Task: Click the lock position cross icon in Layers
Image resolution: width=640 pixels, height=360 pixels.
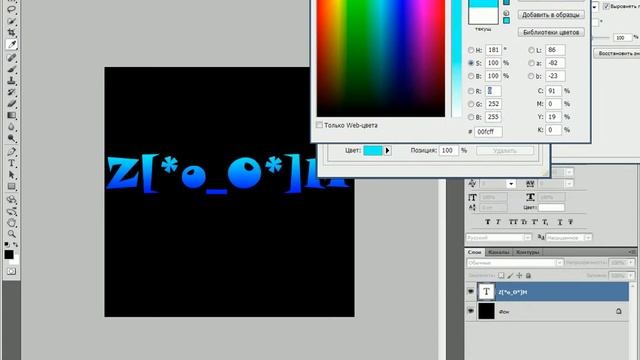Action: point(519,276)
